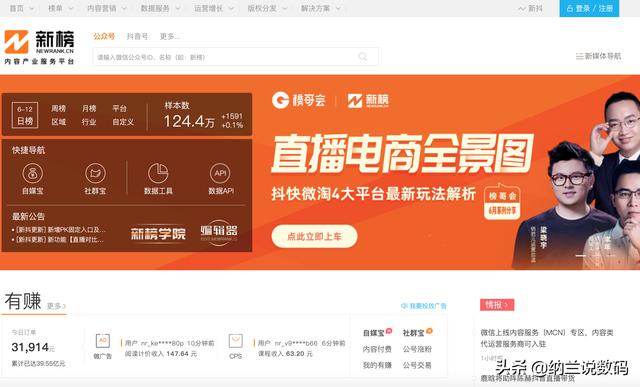
Task: Click the 新媒体导航 menu icon
Action: click(579, 56)
